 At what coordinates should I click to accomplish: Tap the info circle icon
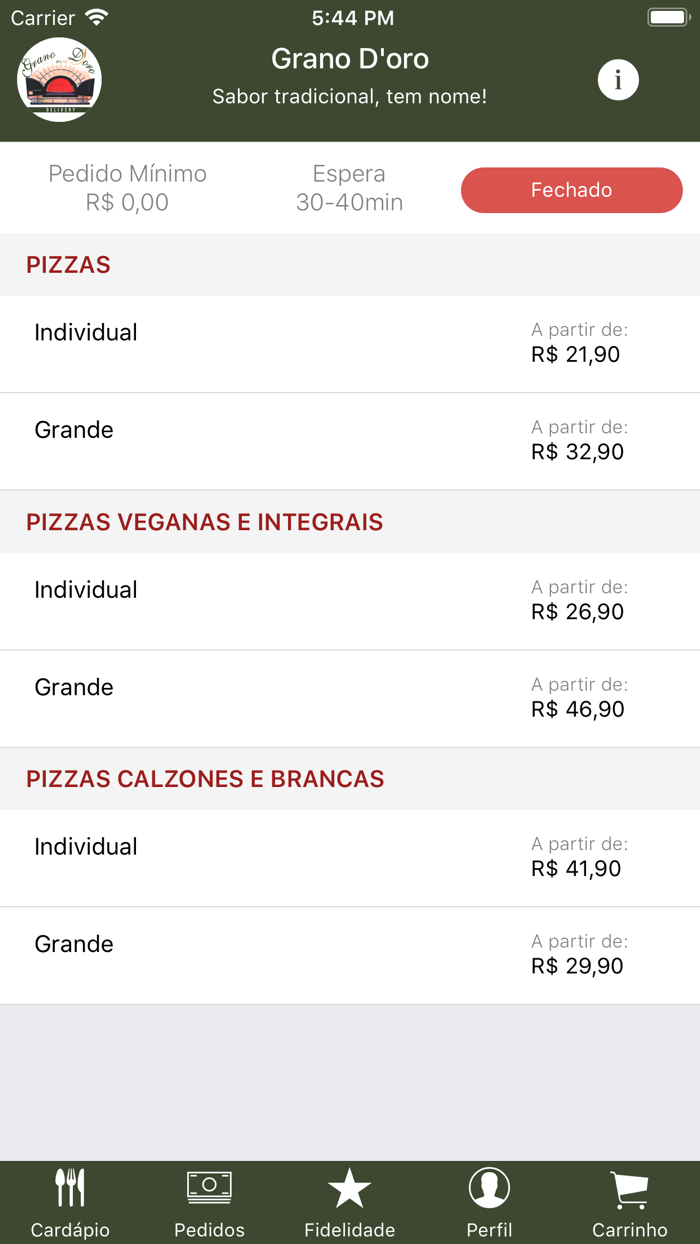coord(617,80)
